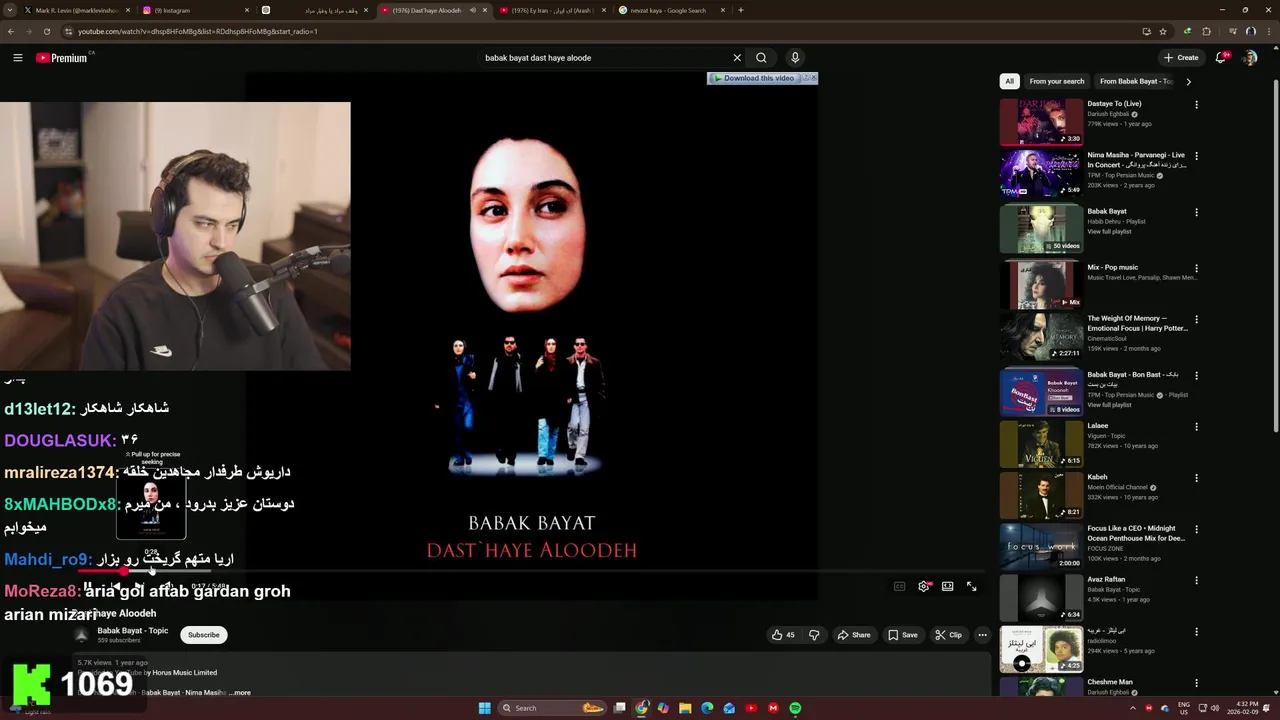Open Babak Bayat - Bon Bast playlist title
The height and width of the screenshot is (720, 1280).
pos(1133,379)
